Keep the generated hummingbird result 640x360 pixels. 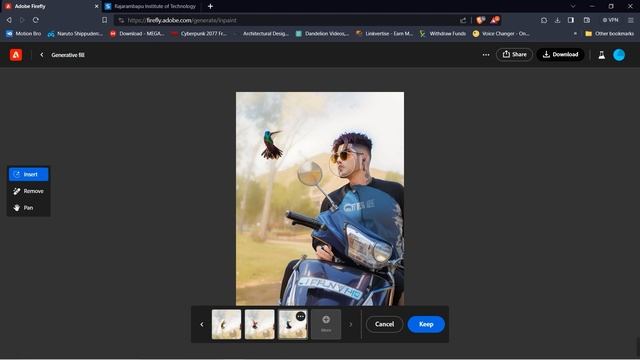pos(426,324)
